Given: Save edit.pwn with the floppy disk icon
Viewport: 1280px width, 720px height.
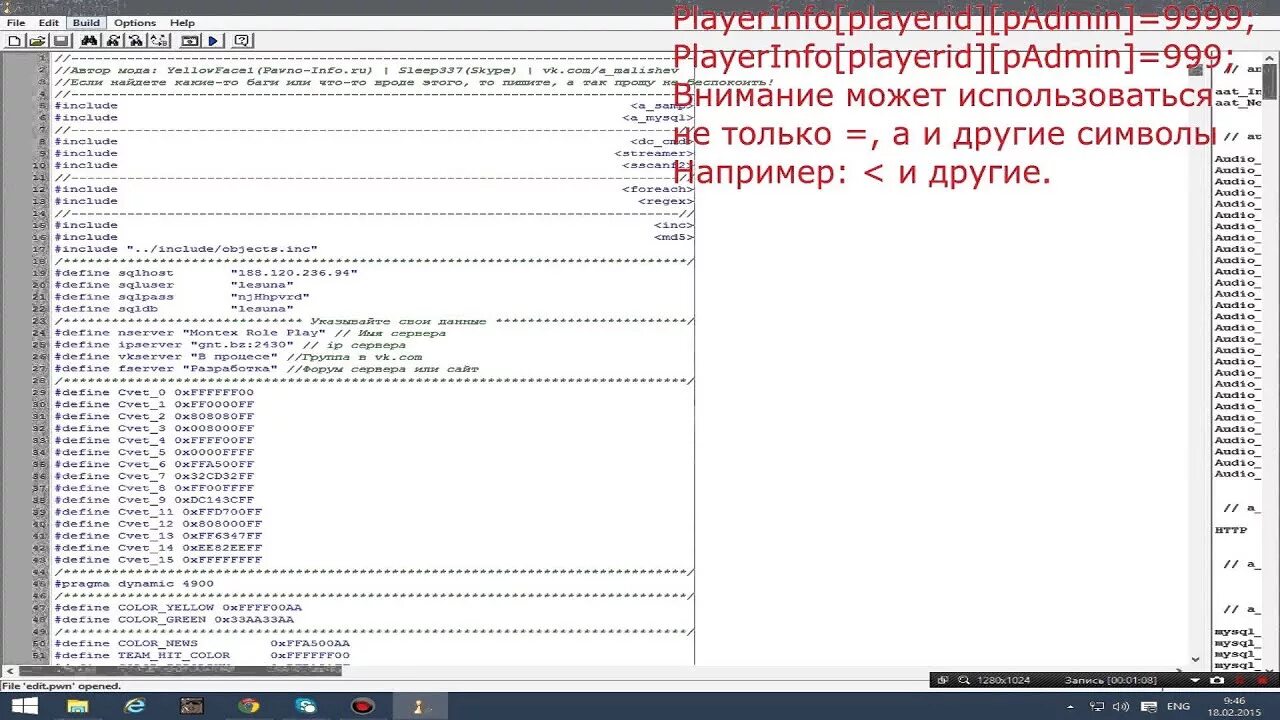Looking at the screenshot, I should (62, 40).
